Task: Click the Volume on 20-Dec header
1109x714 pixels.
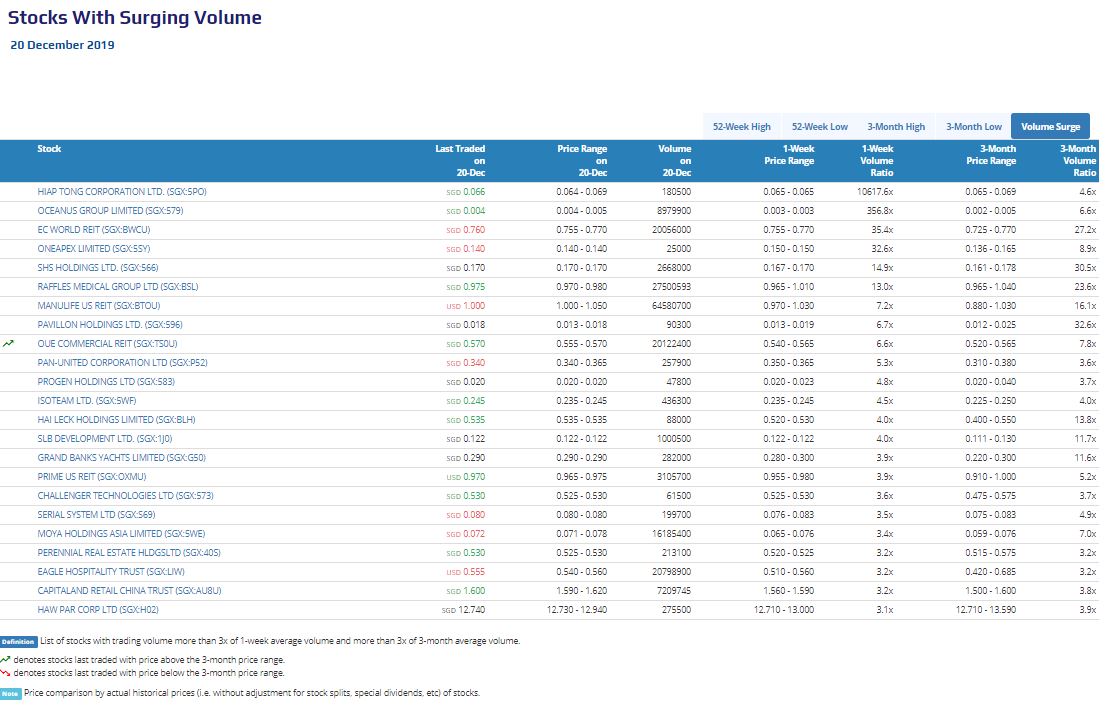Action: tap(674, 160)
